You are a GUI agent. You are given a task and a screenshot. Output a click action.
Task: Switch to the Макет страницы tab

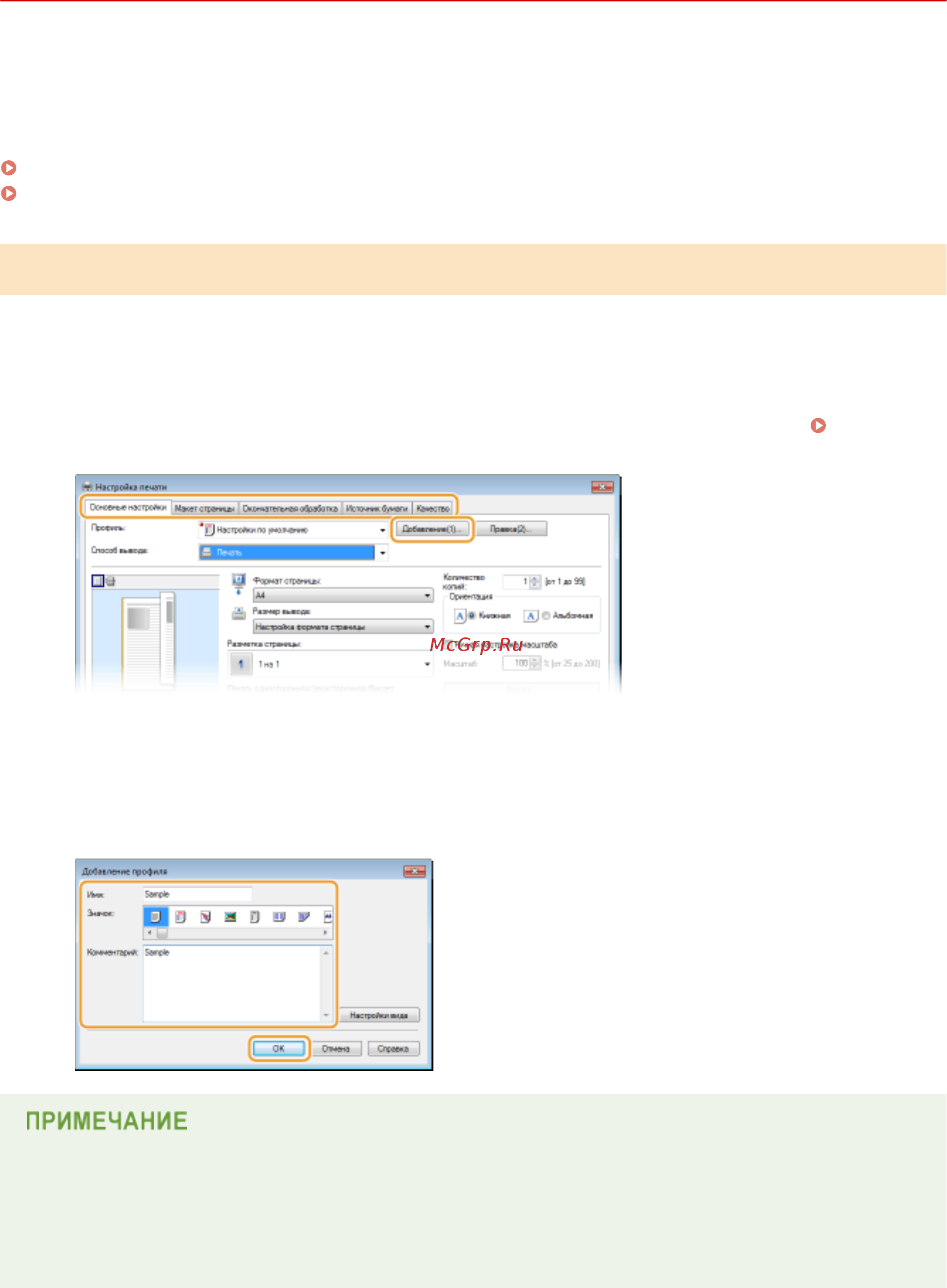point(205,508)
